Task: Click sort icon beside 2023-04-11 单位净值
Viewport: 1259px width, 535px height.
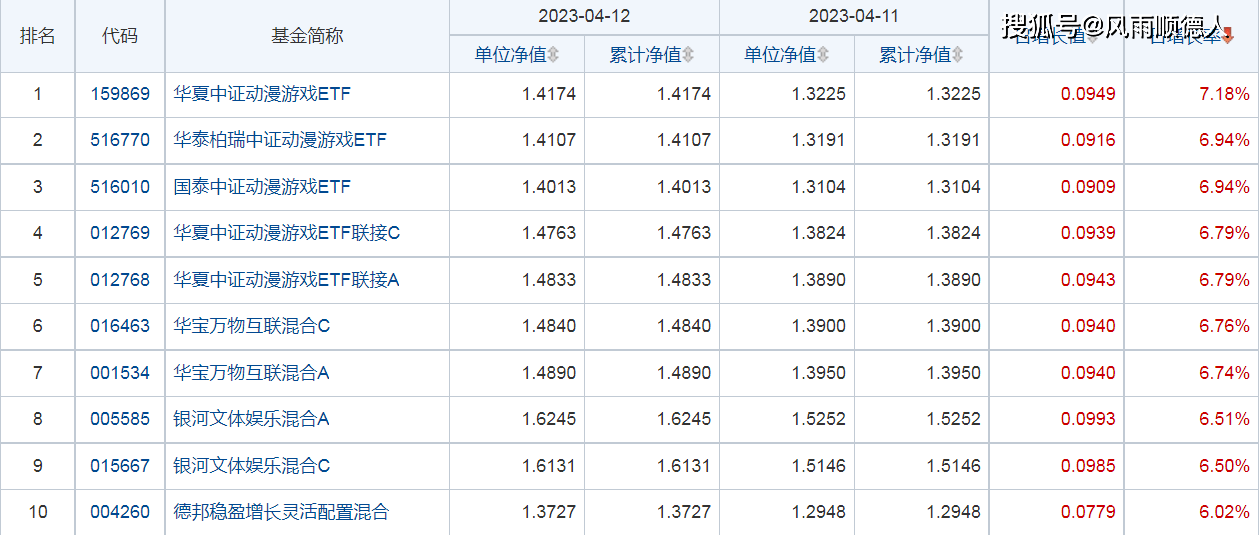Action: tap(823, 55)
